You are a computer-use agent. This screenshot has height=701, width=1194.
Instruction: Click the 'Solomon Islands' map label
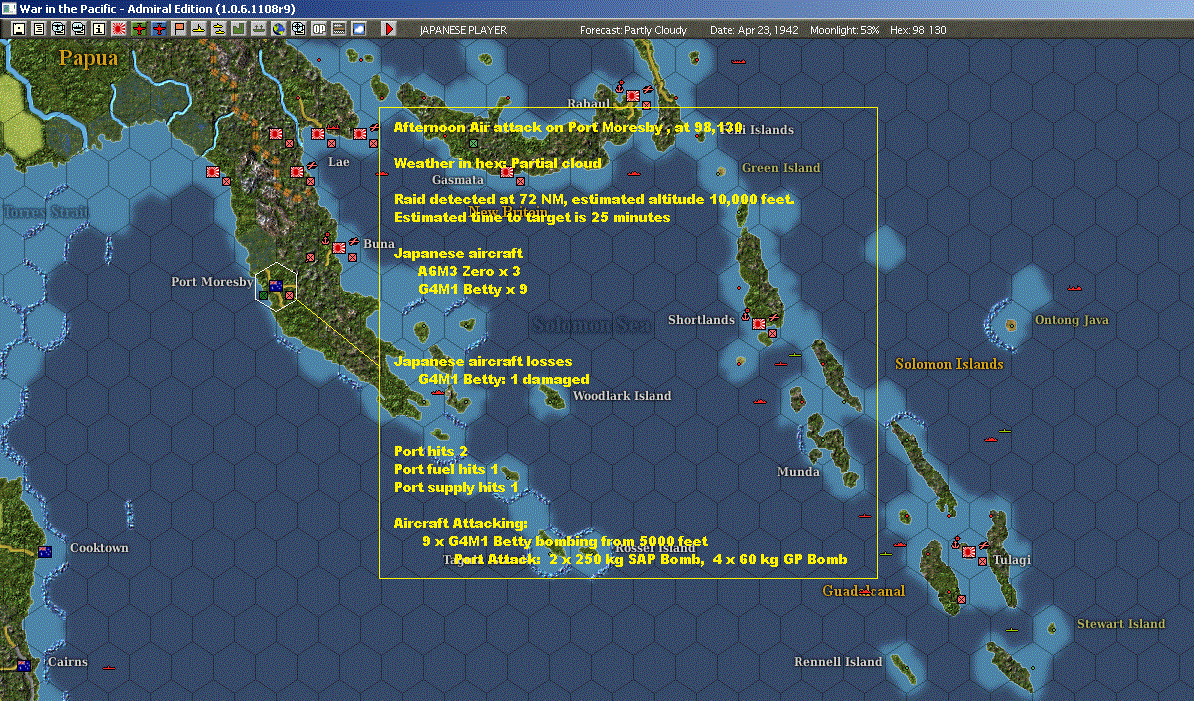pos(949,364)
